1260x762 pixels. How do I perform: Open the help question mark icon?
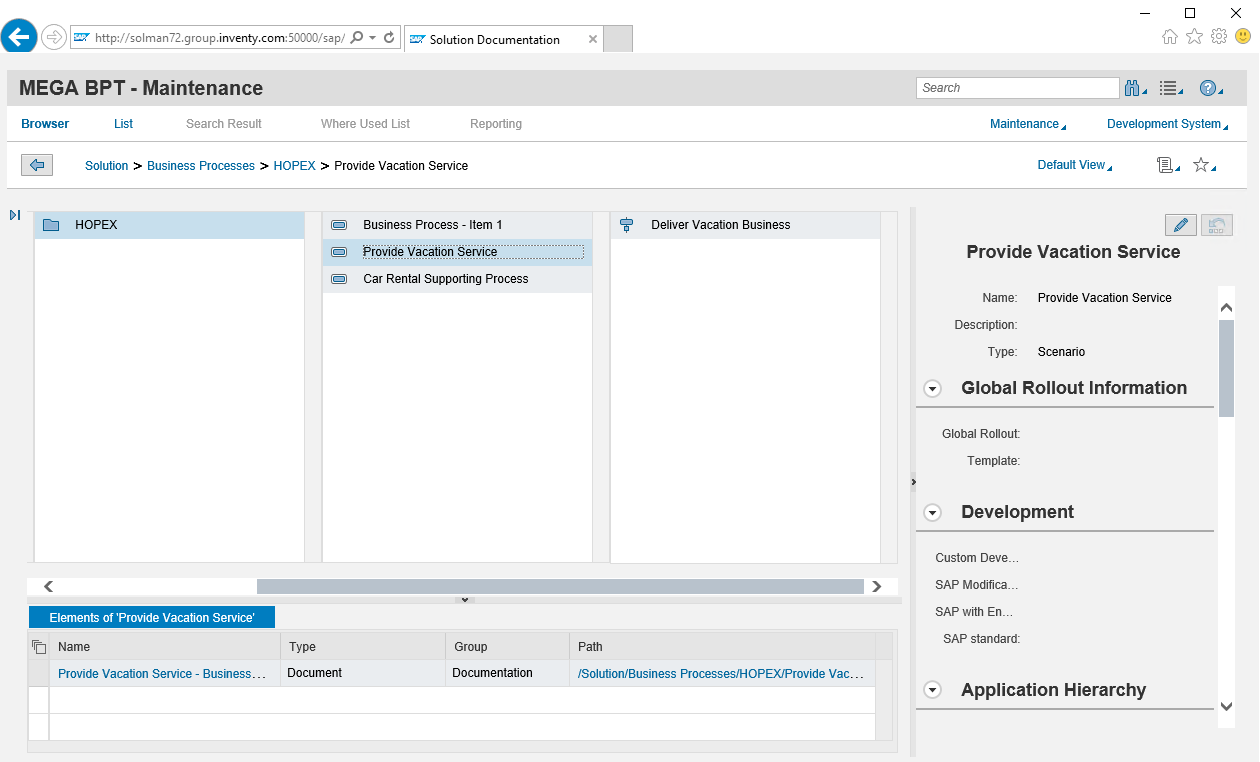coord(1208,88)
